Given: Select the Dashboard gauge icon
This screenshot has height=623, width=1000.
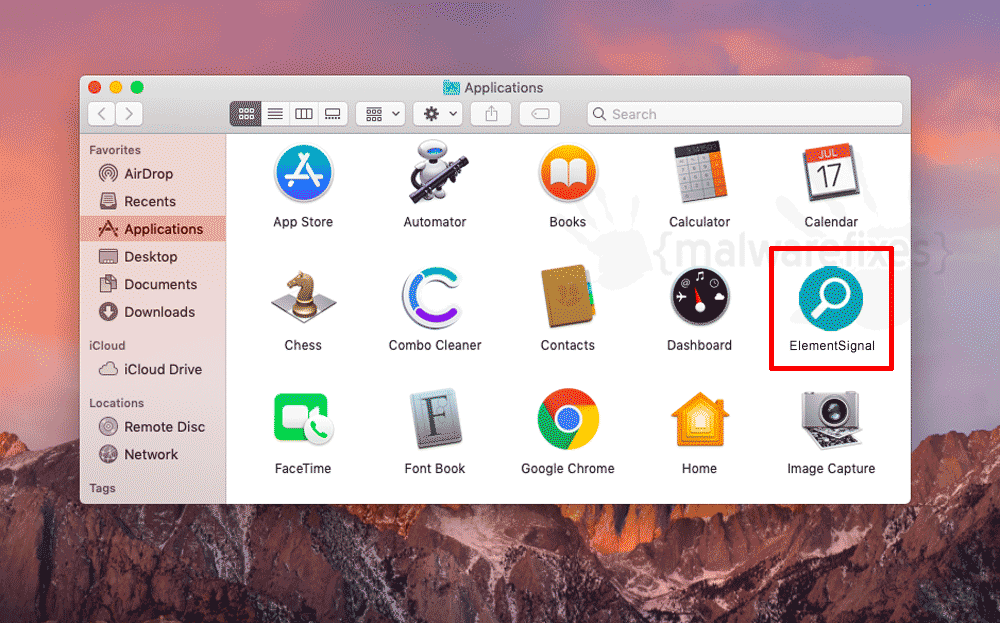Looking at the screenshot, I should point(700,297).
